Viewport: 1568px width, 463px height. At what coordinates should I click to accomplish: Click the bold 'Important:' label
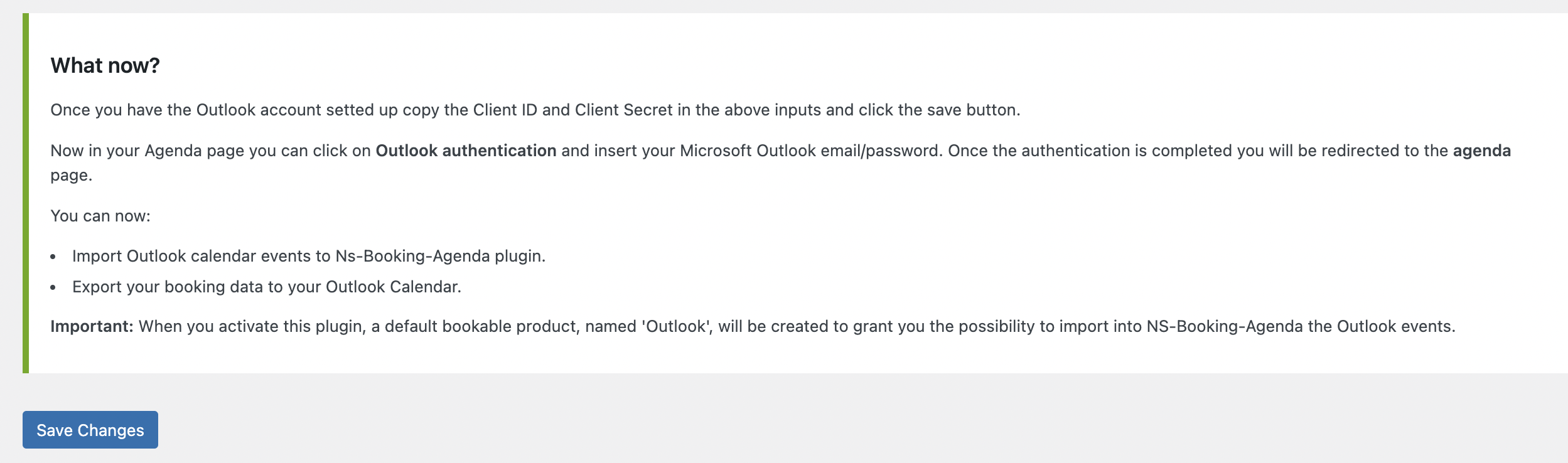[92, 326]
